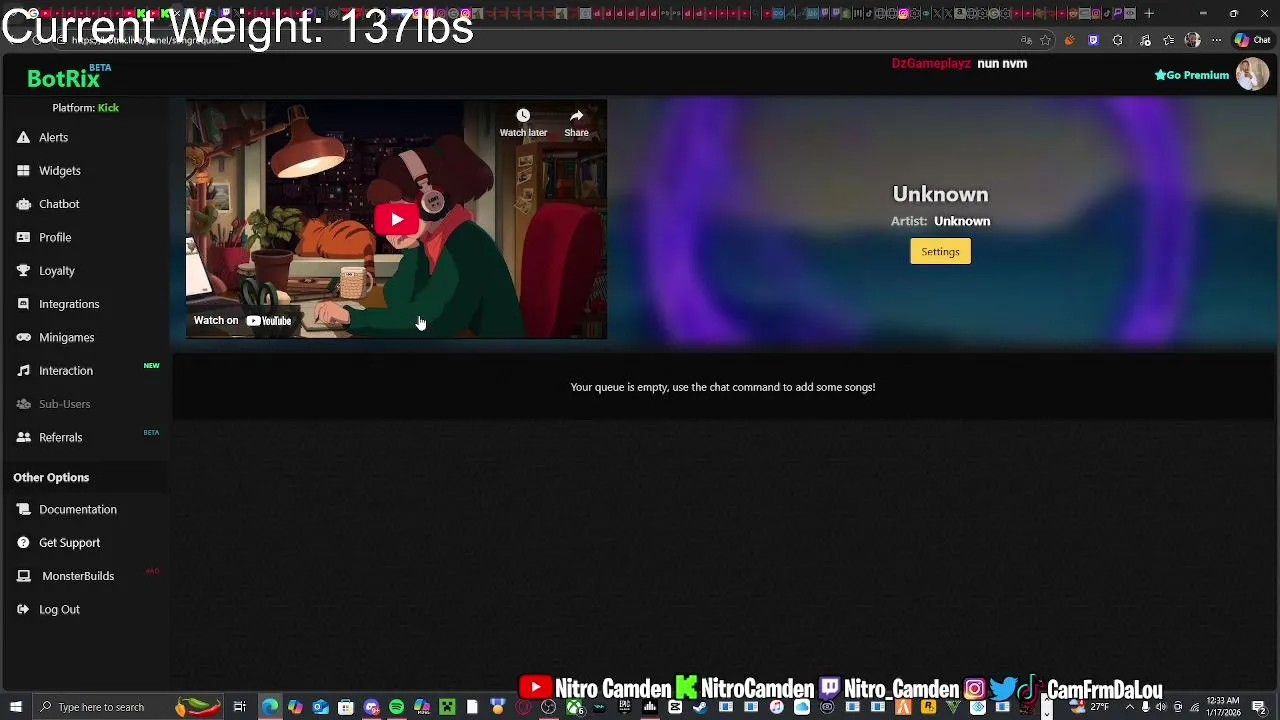Open the user profile avatar

point(1252,74)
